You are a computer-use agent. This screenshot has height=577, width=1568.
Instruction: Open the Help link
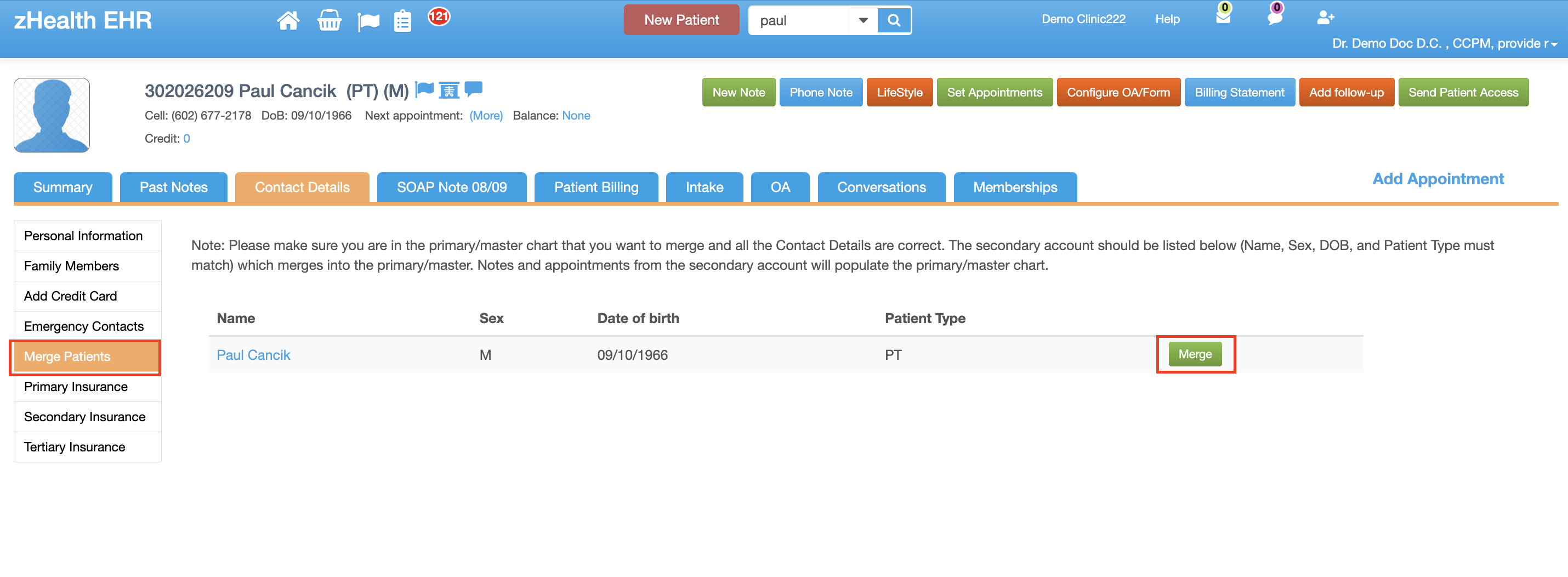coord(1167,19)
